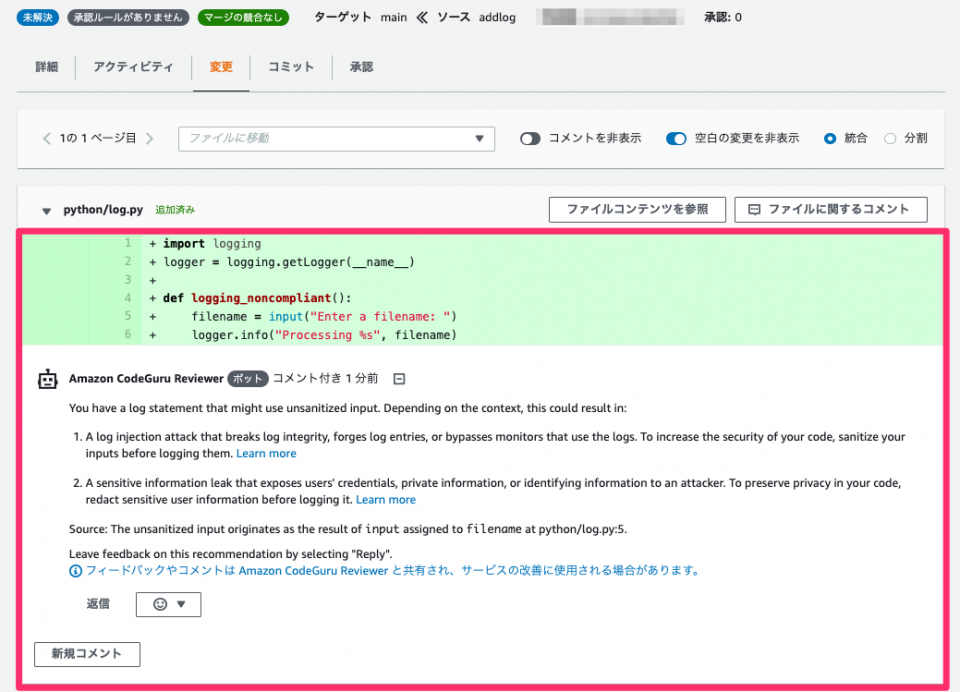960x692 pixels.
Task: Go to next page with right arrow
Action: pos(150,139)
